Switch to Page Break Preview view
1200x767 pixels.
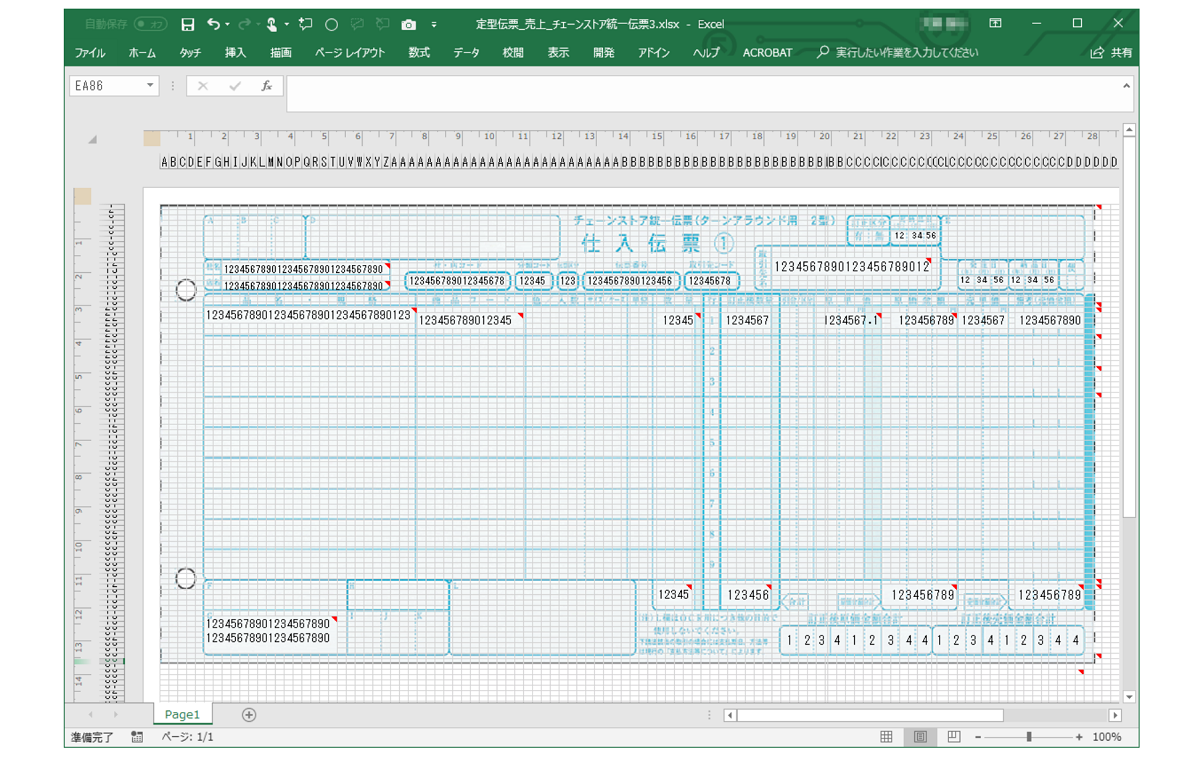coord(953,737)
